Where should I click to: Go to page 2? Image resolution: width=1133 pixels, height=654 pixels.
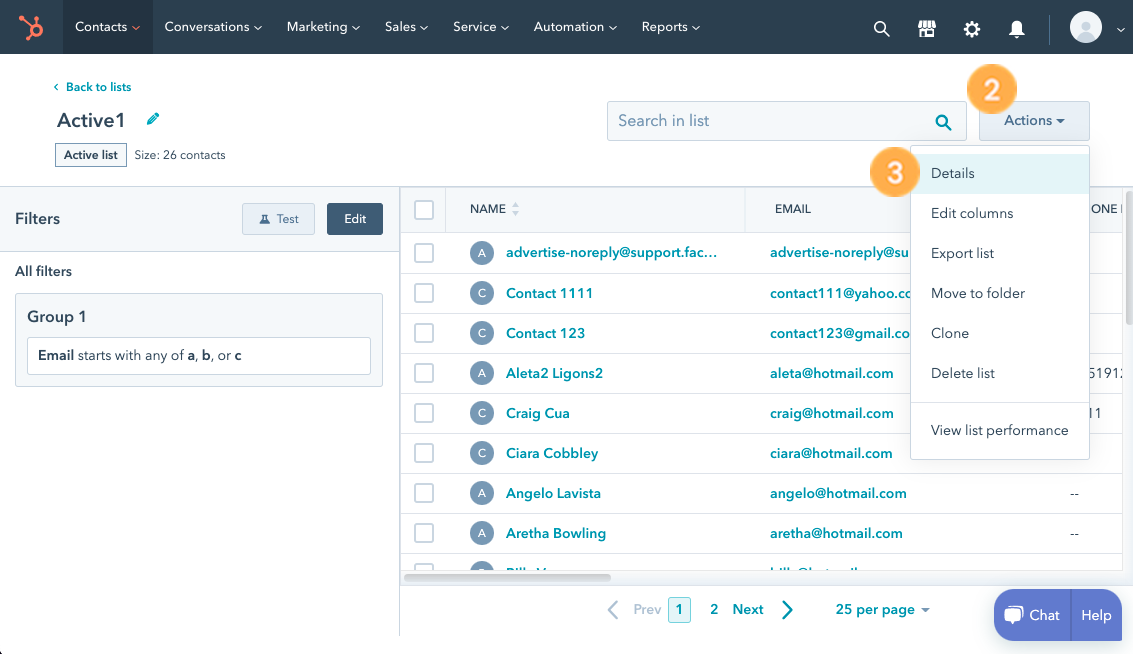coord(714,610)
